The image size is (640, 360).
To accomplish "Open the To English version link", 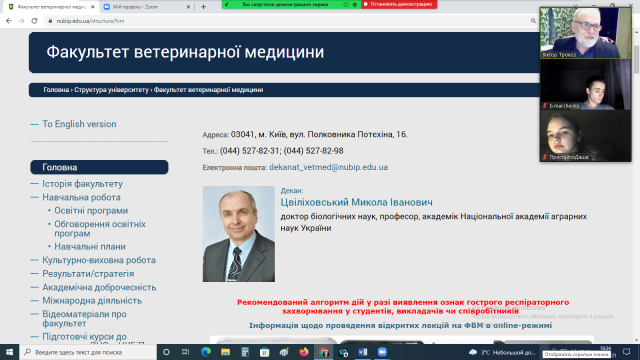I will (x=79, y=124).
